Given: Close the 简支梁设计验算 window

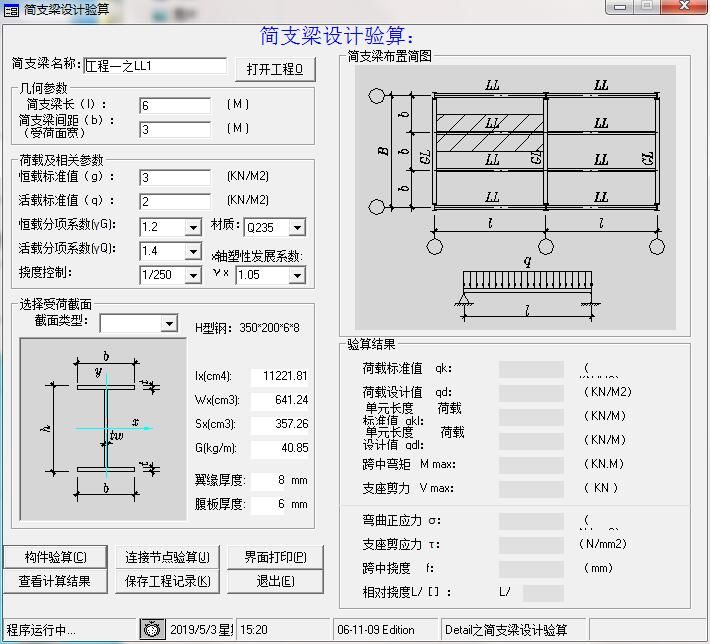Looking at the screenshot, I should 684,6.
